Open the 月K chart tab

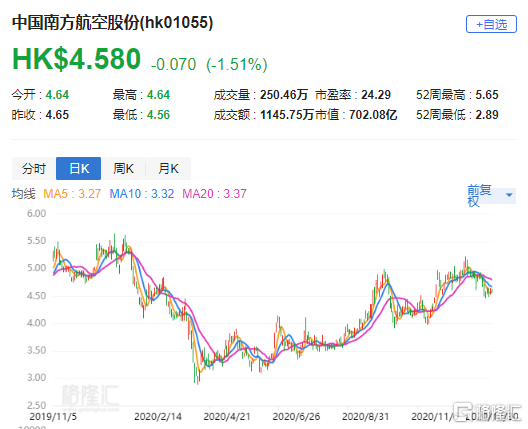click(x=168, y=168)
